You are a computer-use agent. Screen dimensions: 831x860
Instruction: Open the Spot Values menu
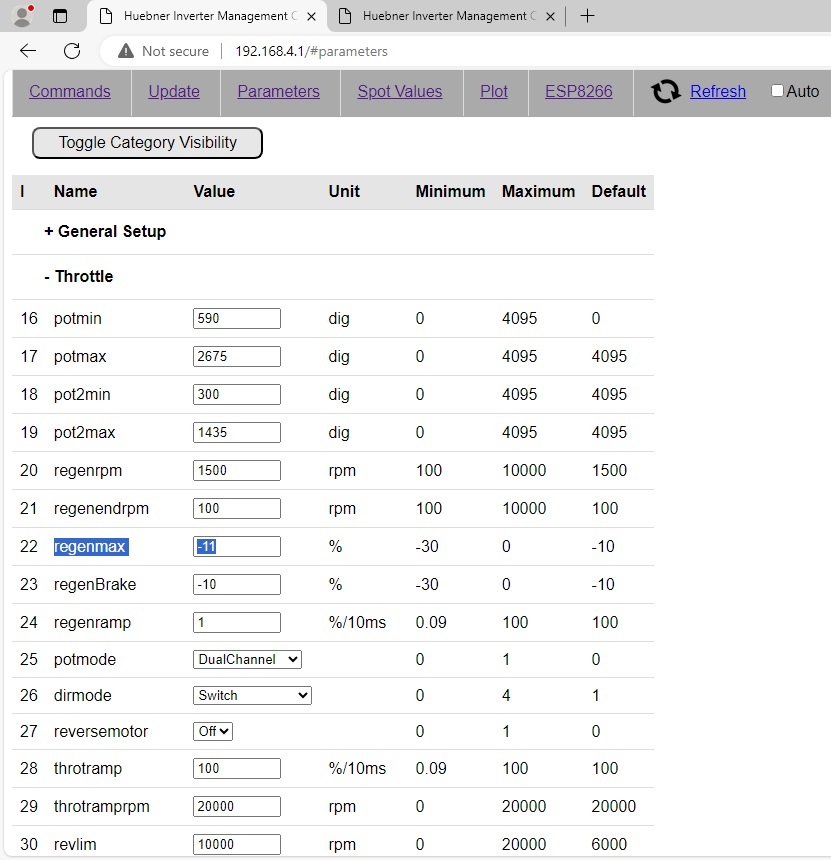tap(399, 92)
